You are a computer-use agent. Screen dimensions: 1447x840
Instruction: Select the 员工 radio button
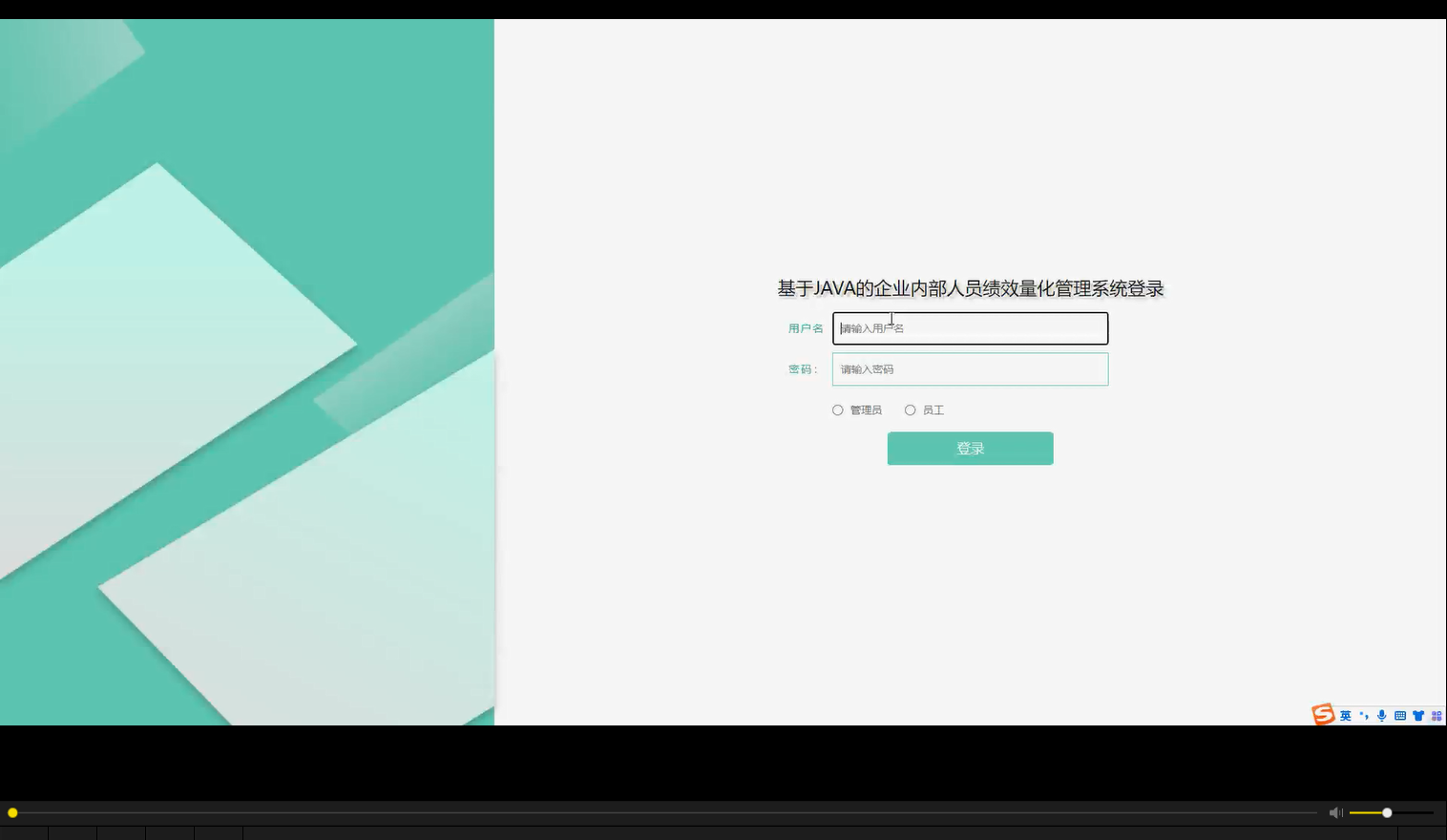[911, 409]
